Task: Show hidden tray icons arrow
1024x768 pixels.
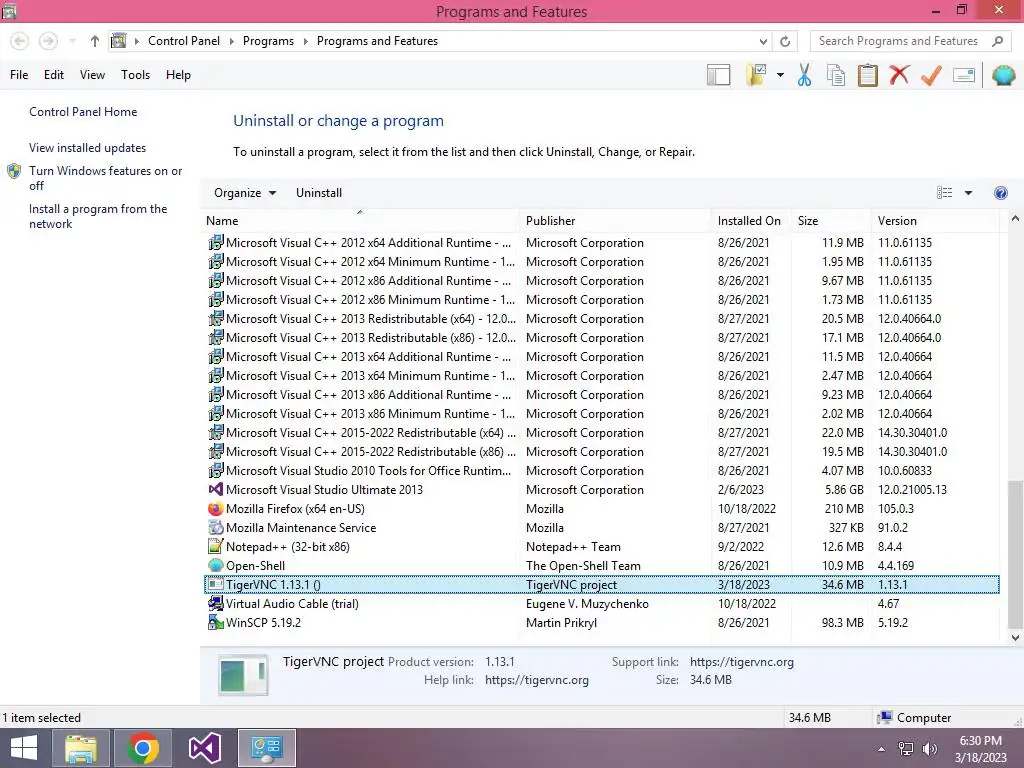Action: [x=882, y=749]
